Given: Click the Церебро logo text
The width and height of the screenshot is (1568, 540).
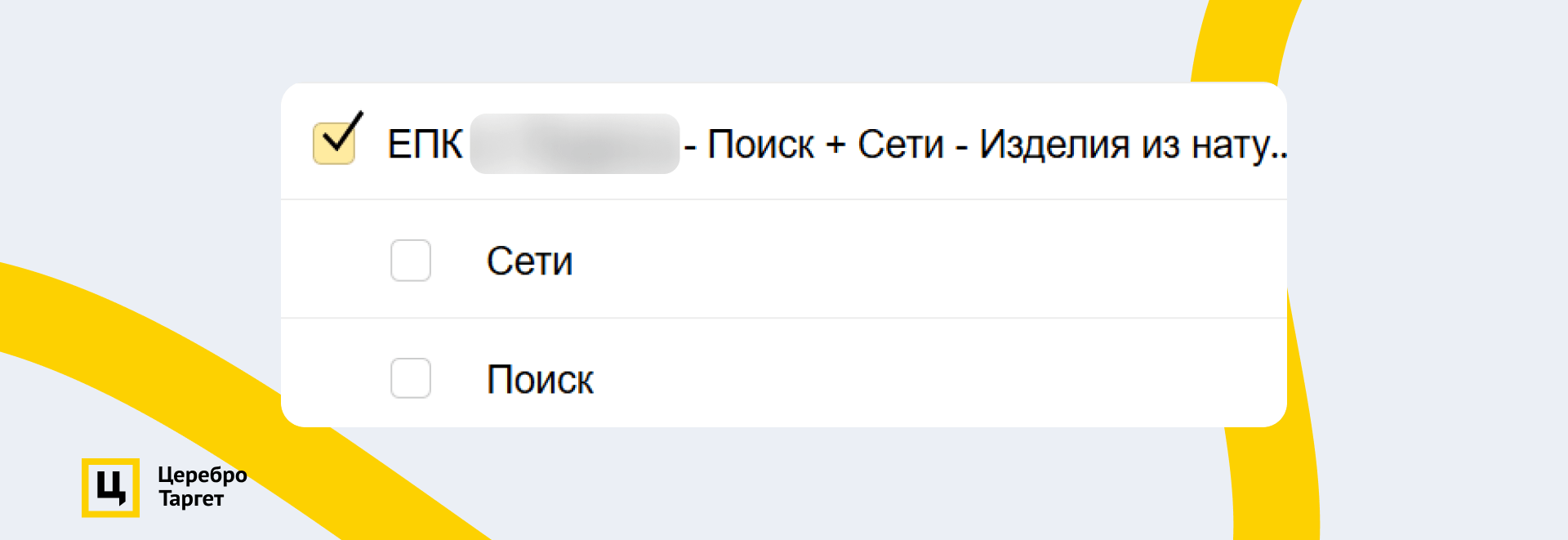Looking at the screenshot, I should pyautogui.click(x=202, y=475).
